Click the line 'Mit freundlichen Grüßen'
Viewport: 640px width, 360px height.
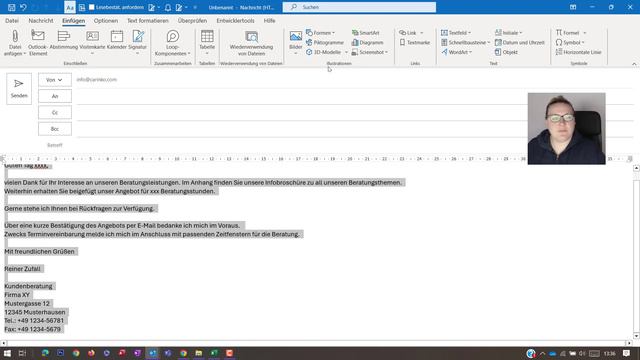(x=40, y=251)
